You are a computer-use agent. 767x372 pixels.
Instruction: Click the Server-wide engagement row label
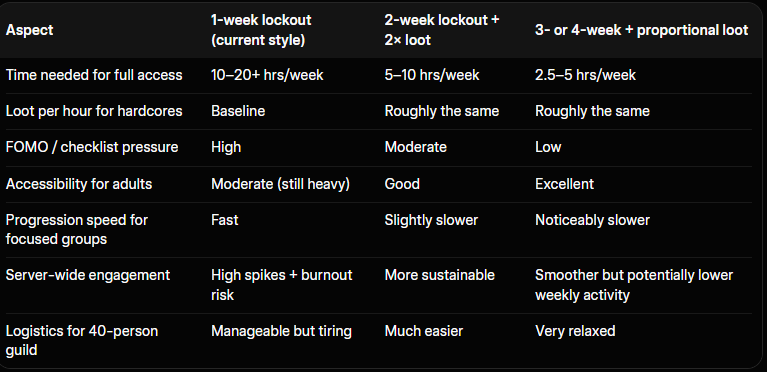click(88, 275)
